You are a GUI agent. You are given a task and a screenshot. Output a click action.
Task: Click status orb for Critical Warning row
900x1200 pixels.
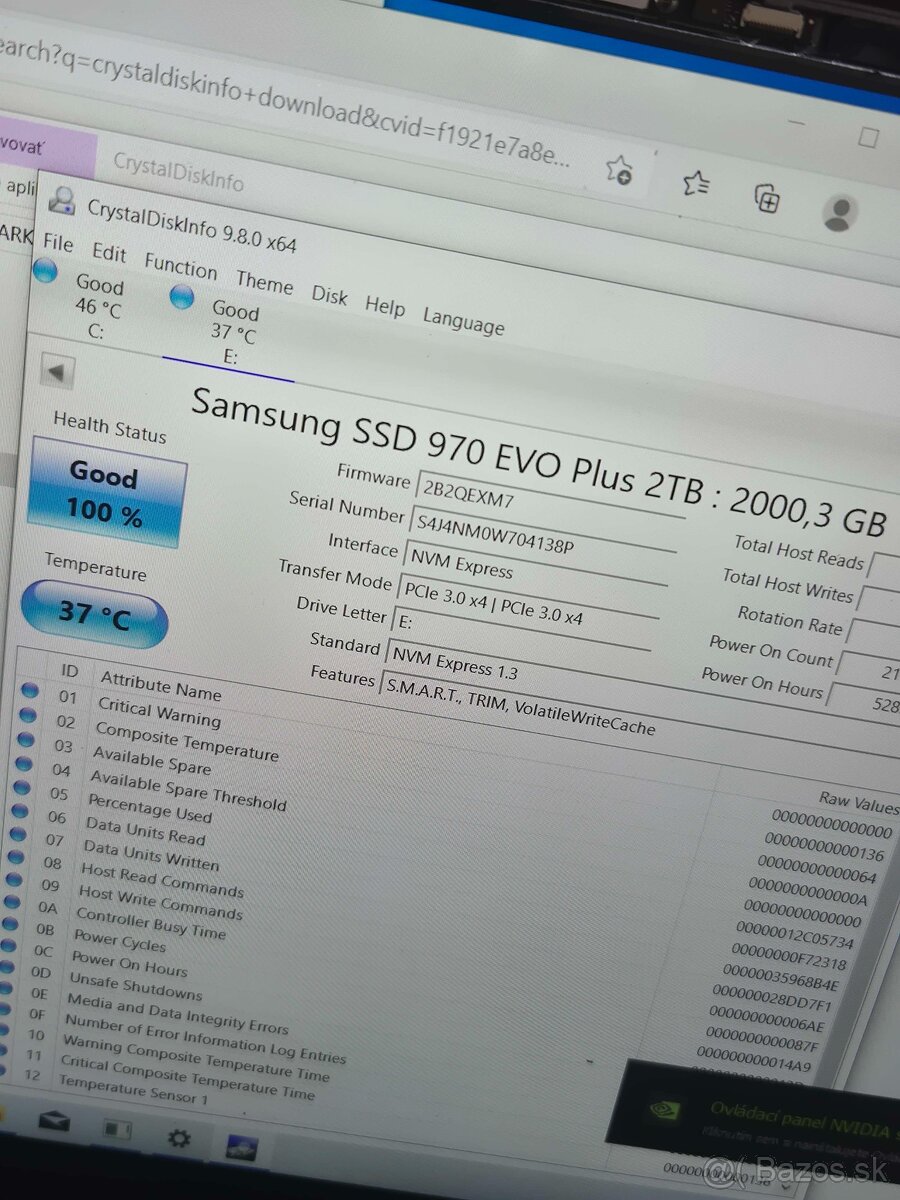(29, 690)
